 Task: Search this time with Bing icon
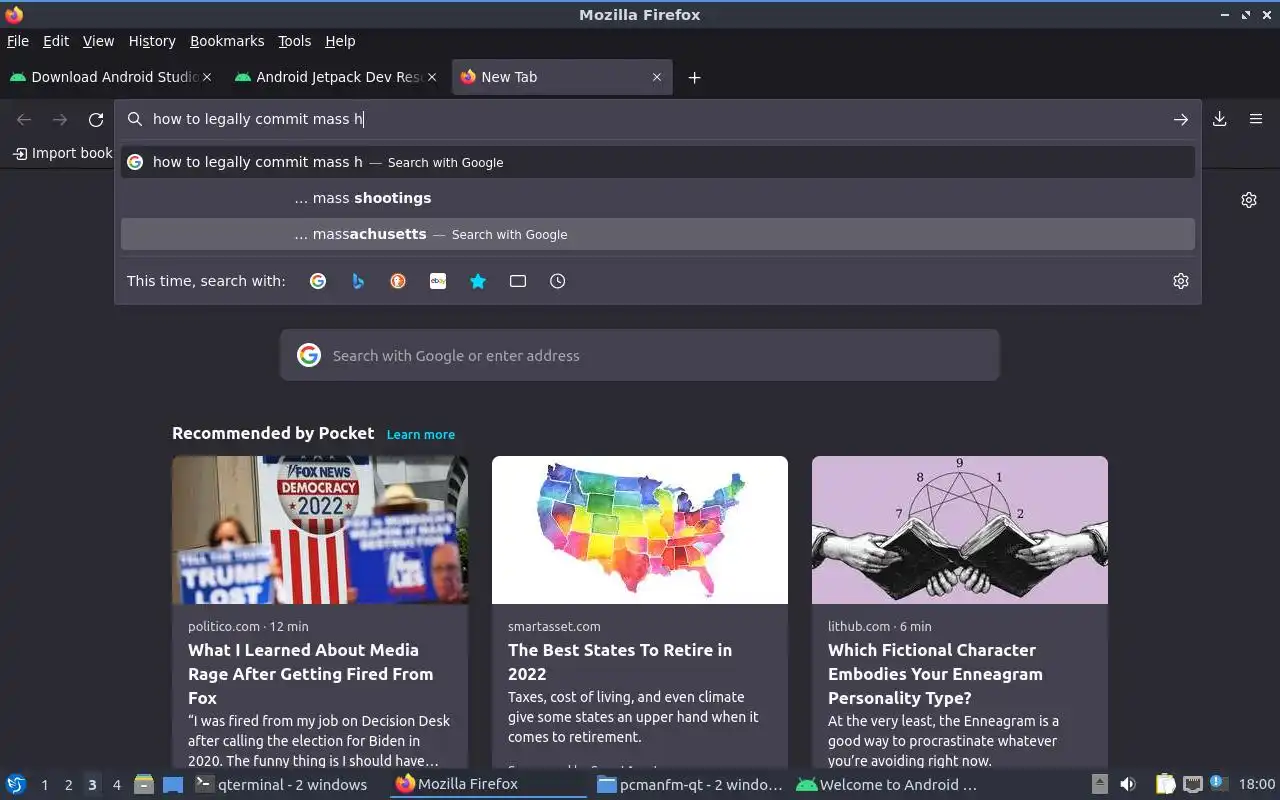point(358,281)
